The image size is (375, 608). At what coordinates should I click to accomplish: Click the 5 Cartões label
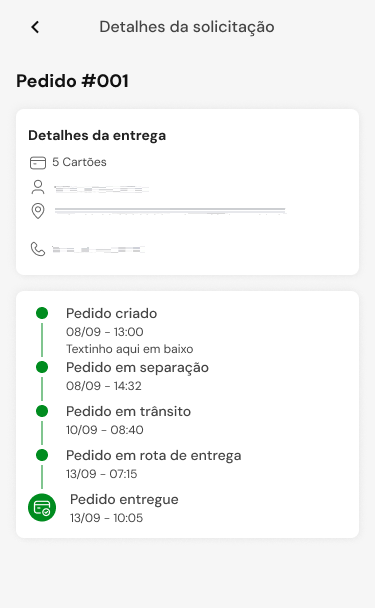[x=79, y=162]
